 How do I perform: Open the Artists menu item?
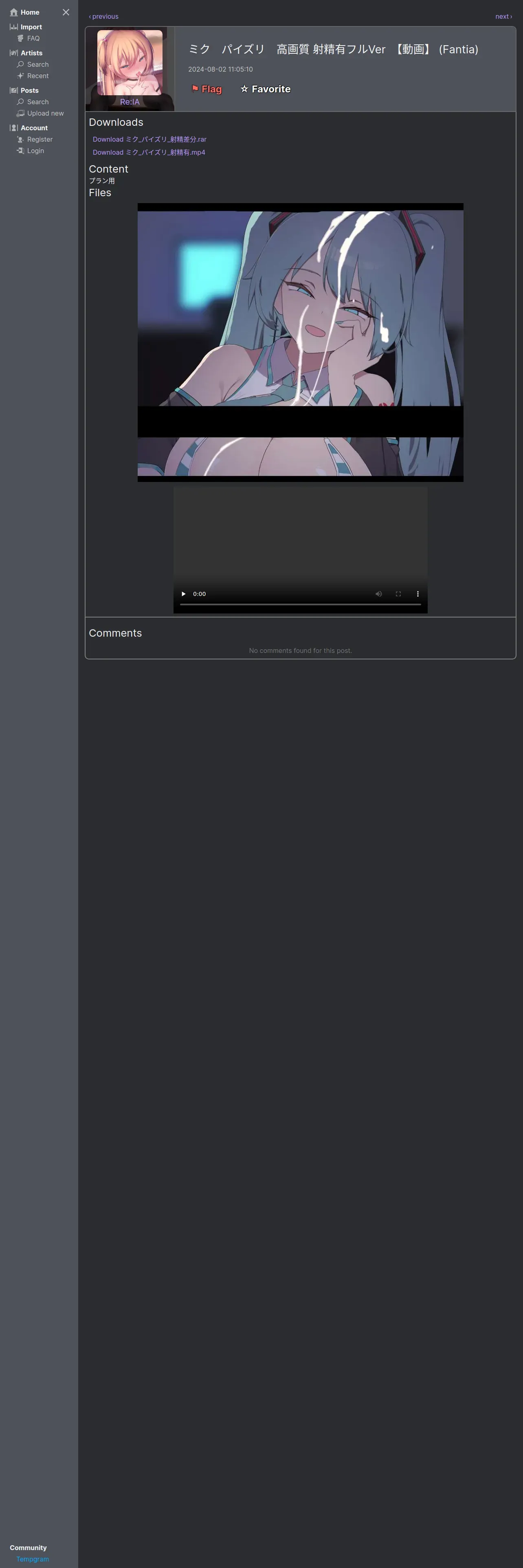click(x=32, y=53)
